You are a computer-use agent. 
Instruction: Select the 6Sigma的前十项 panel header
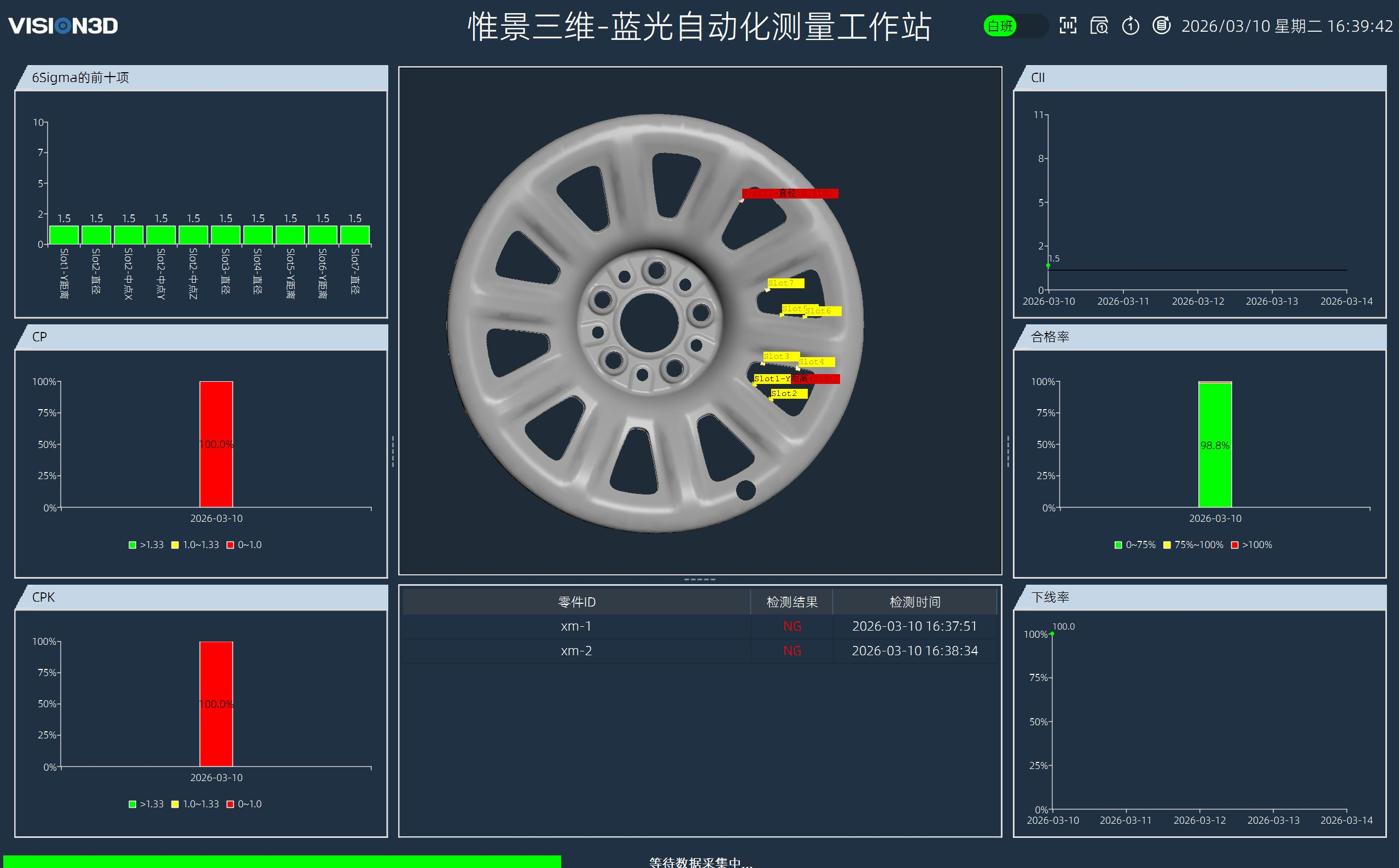(201, 78)
